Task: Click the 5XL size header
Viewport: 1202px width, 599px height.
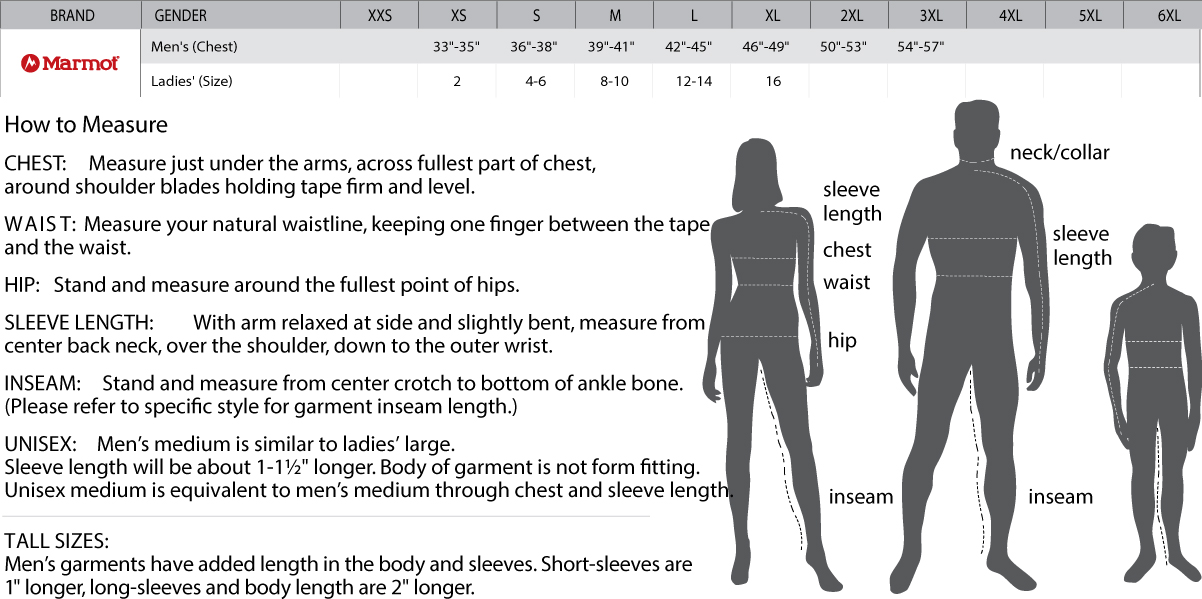Action: (1089, 15)
